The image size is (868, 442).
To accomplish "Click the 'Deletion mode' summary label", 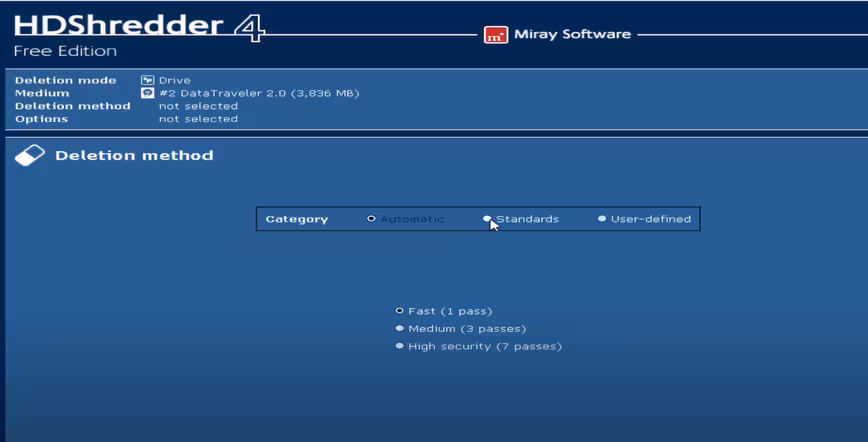I will (65, 80).
